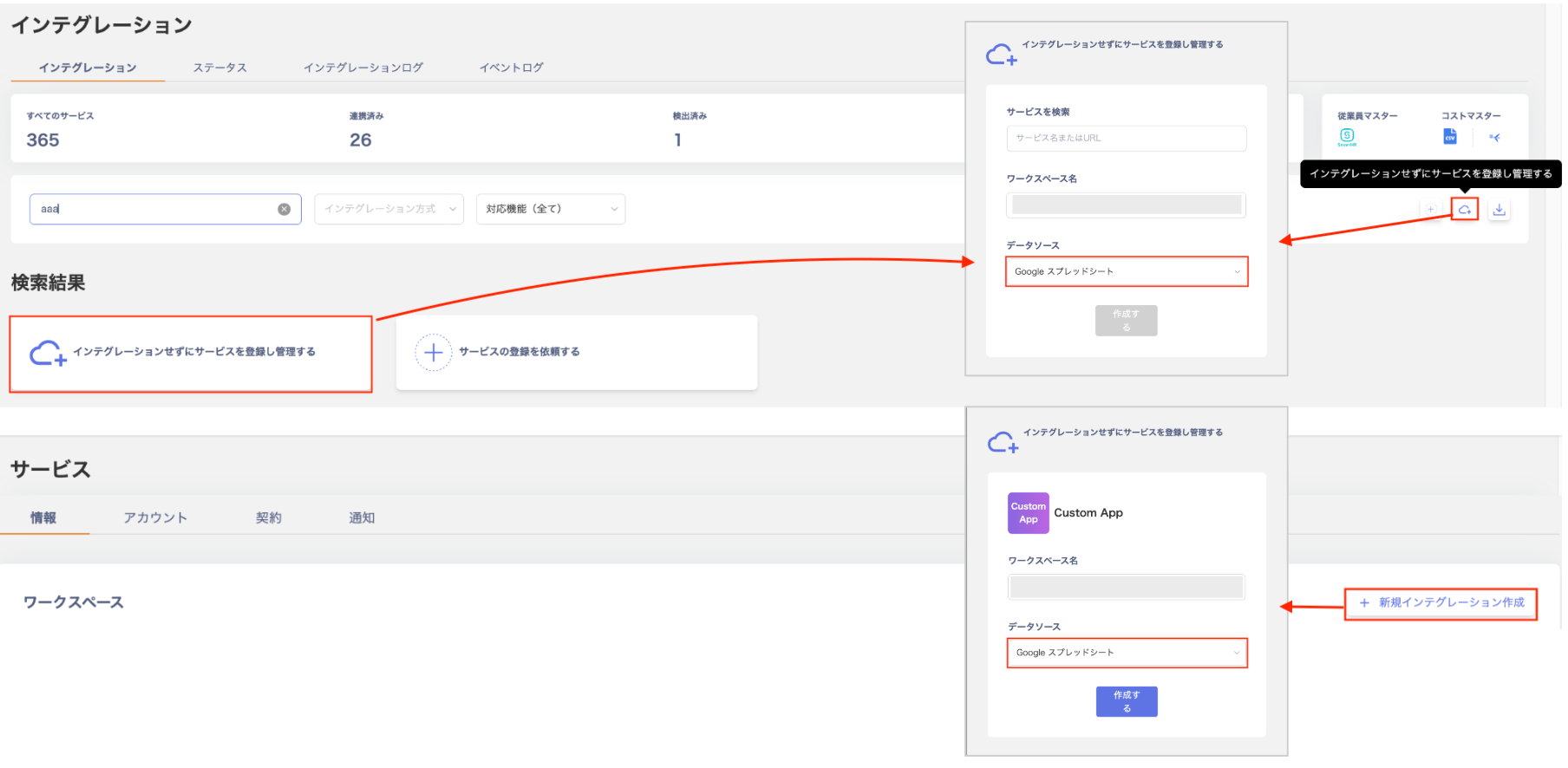Screen dimensions: 1568x768
Task: Open the 対応機能（全て） dropdown
Action: pyautogui.click(x=551, y=209)
